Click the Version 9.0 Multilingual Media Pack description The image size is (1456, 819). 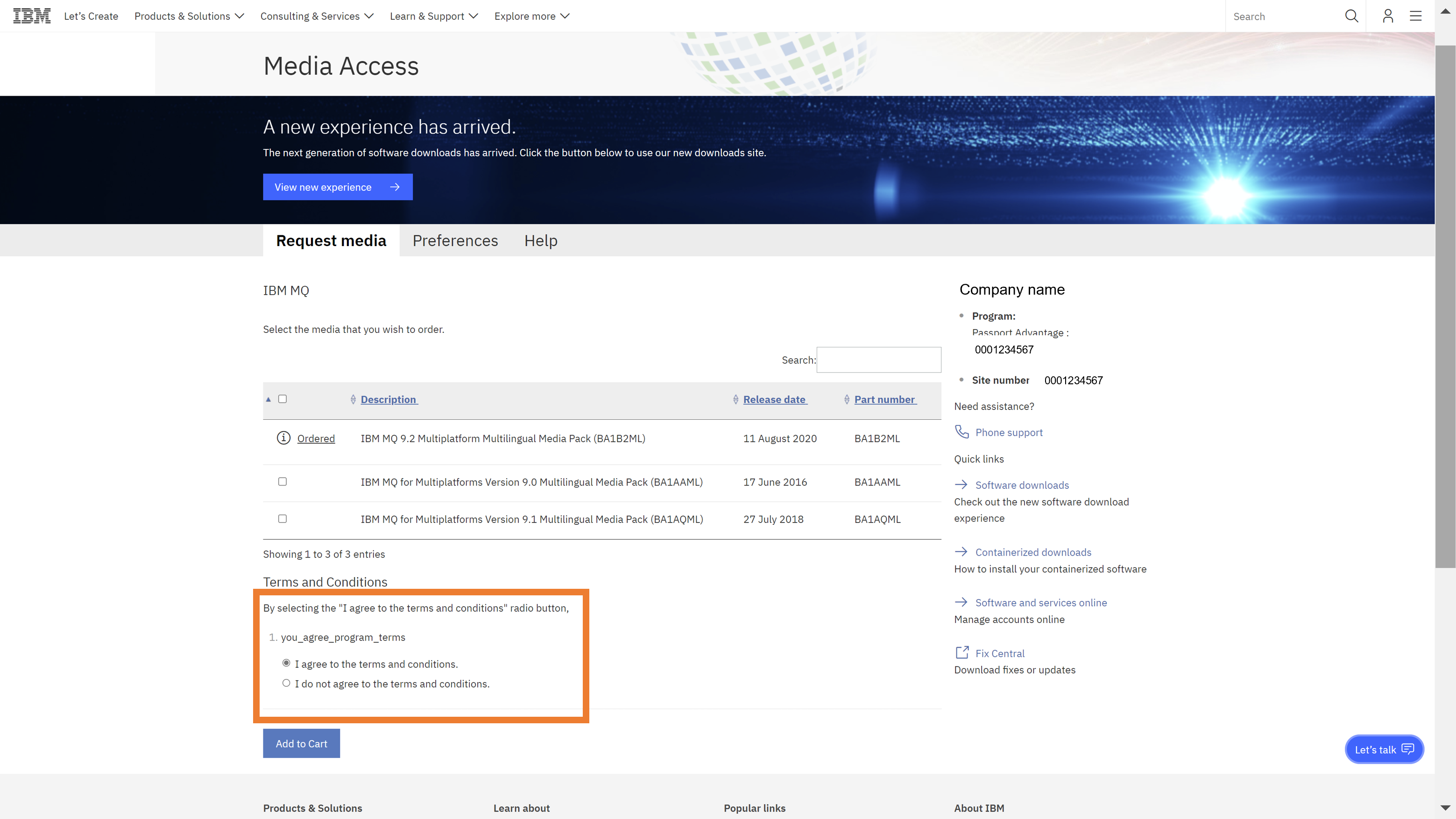[532, 482]
